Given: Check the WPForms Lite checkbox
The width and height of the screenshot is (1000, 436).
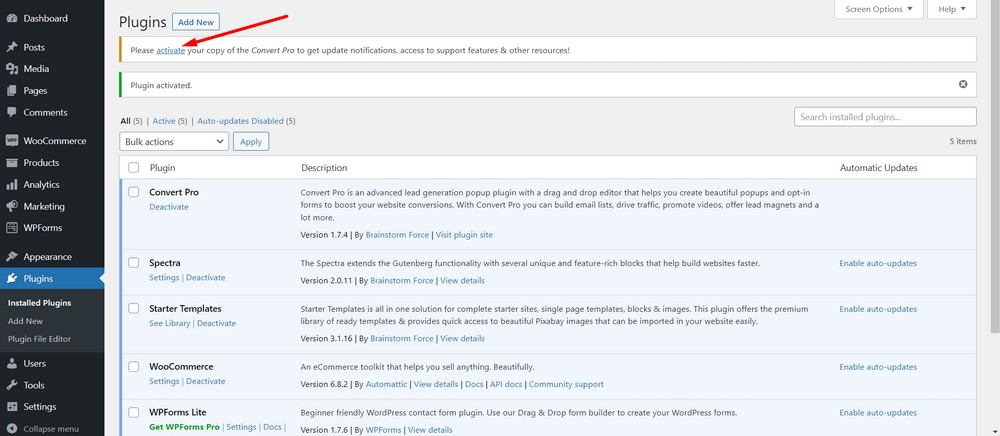Looking at the screenshot, I should pyautogui.click(x=133, y=412).
